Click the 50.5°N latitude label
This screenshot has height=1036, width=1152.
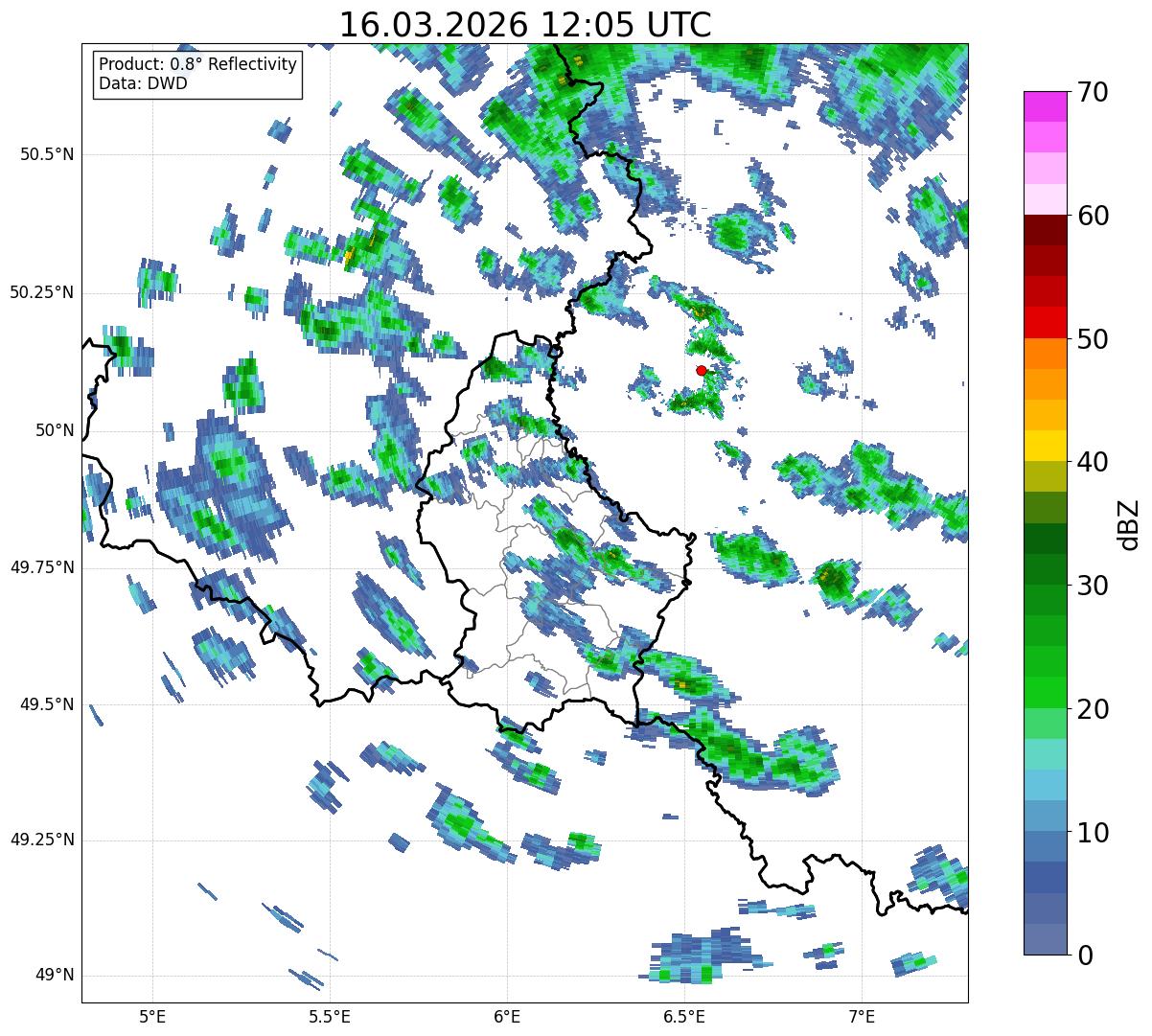click(48, 154)
